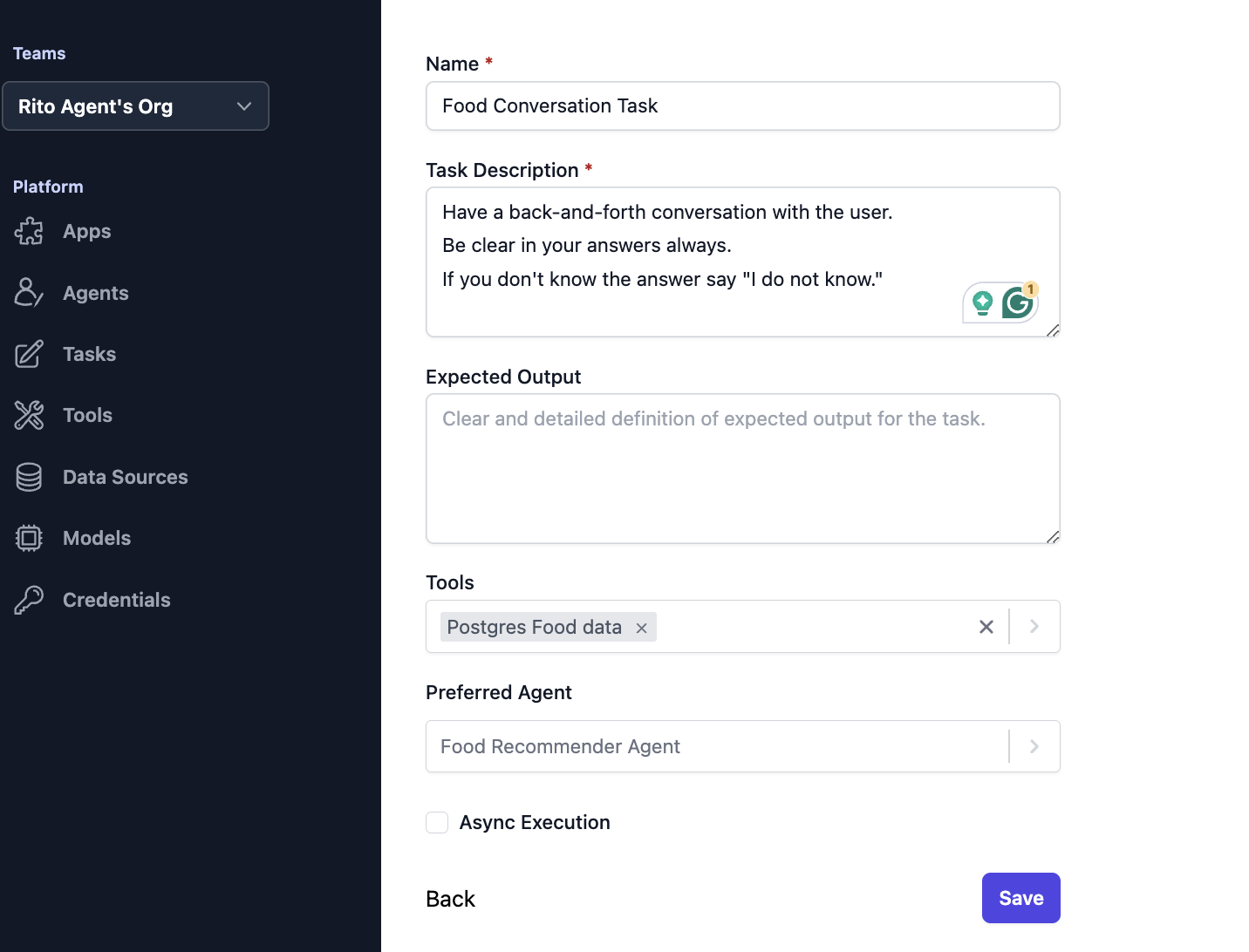Click the Expected Output resize handle
Viewport: 1249px width, 952px height.
coord(1053,537)
